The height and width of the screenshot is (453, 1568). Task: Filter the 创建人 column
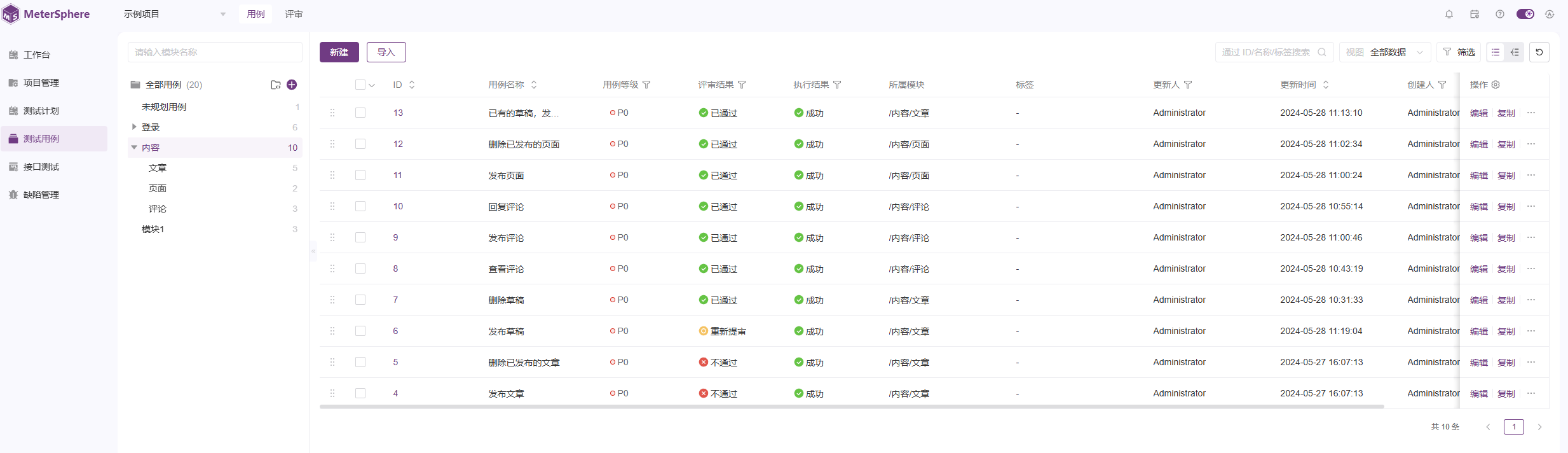tap(1442, 85)
